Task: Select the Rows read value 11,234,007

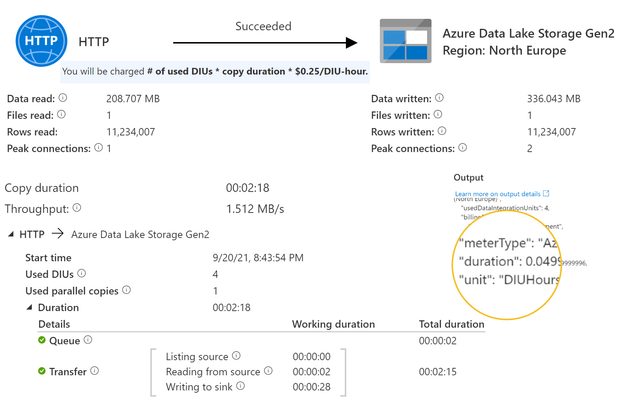Action: 130,132
